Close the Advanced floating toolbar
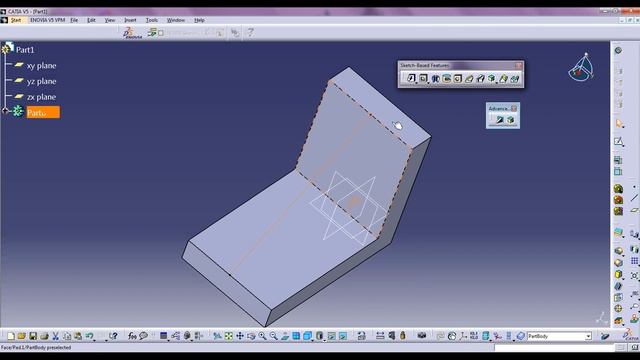Viewport: 640px width, 360px height. [x=514, y=108]
